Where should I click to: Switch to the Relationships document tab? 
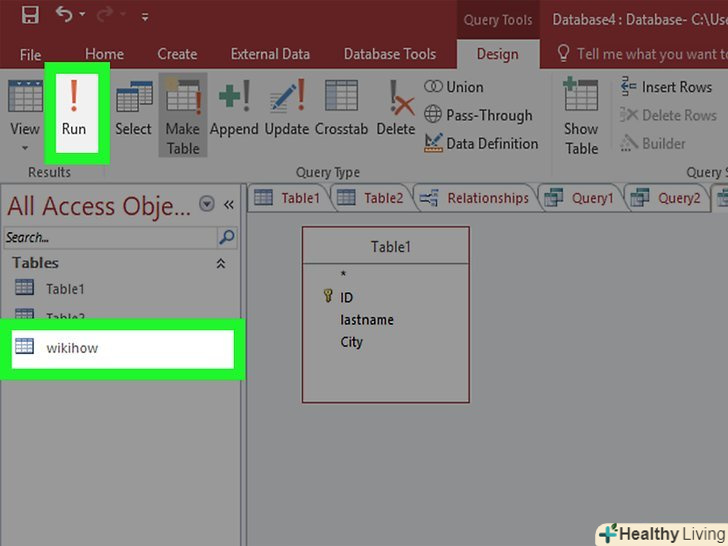[474, 198]
